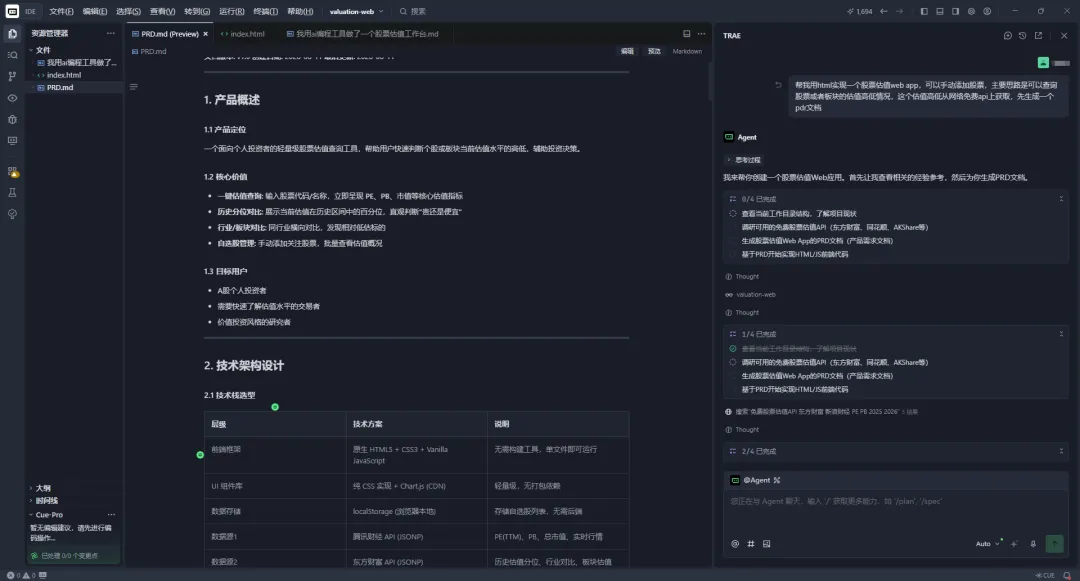Toggle the primary left sidebar layout

point(924,11)
